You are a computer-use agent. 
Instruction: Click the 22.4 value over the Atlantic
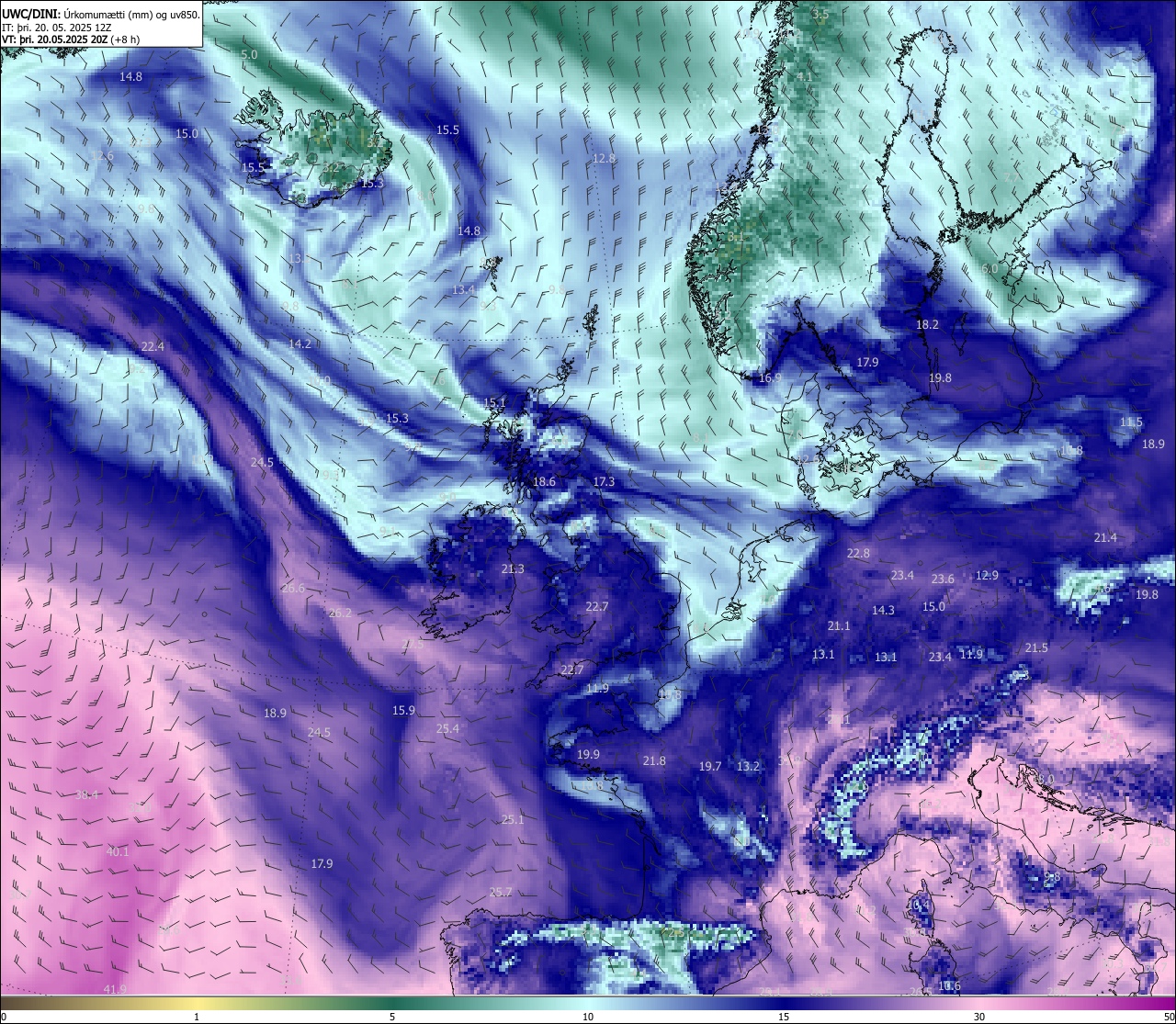click(153, 346)
